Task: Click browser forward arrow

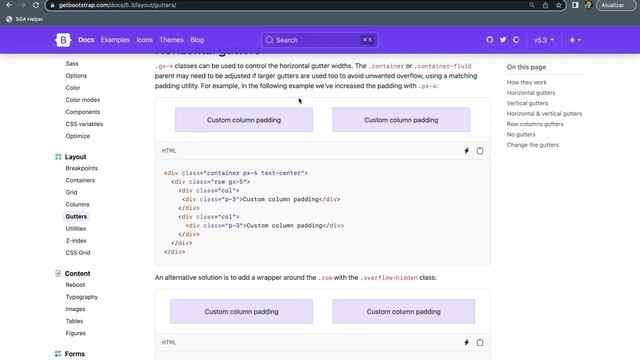Action: coord(22,5)
